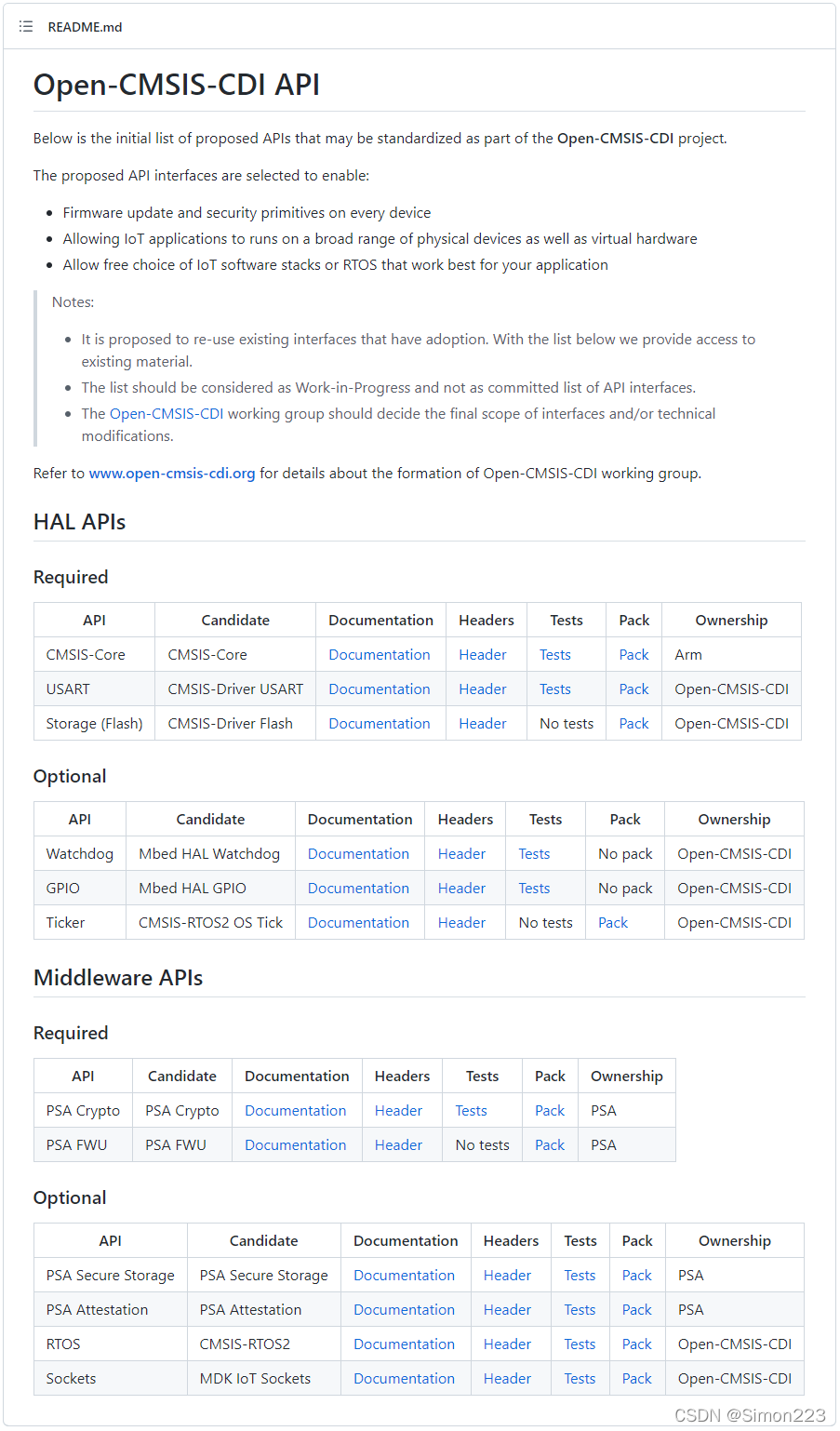Open Tests link for USART row
The width and height of the screenshot is (840, 1431).
coord(554,689)
